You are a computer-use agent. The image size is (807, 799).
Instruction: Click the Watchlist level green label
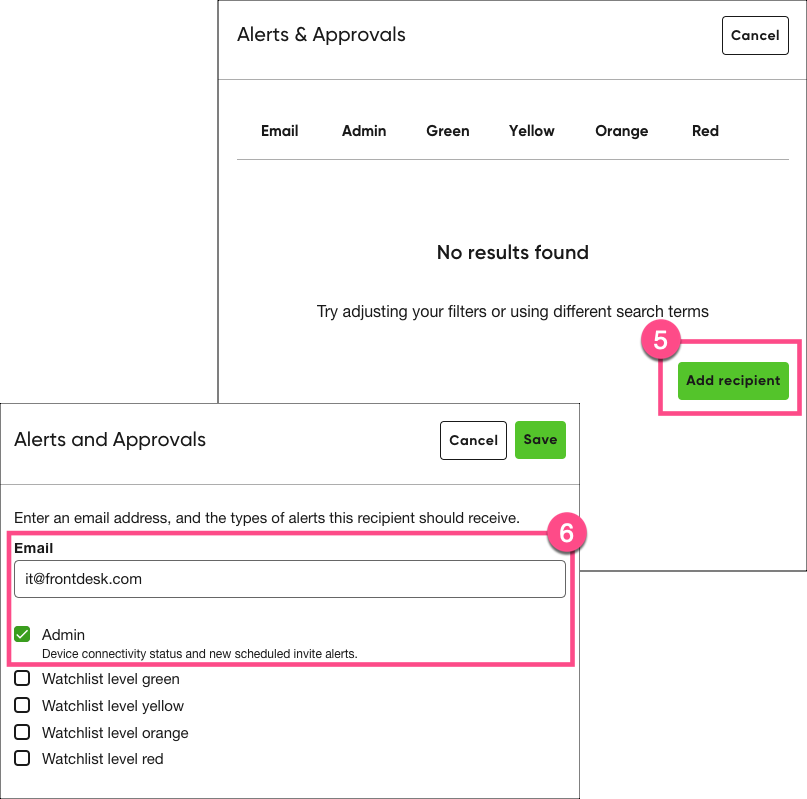pyautogui.click(x=111, y=679)
